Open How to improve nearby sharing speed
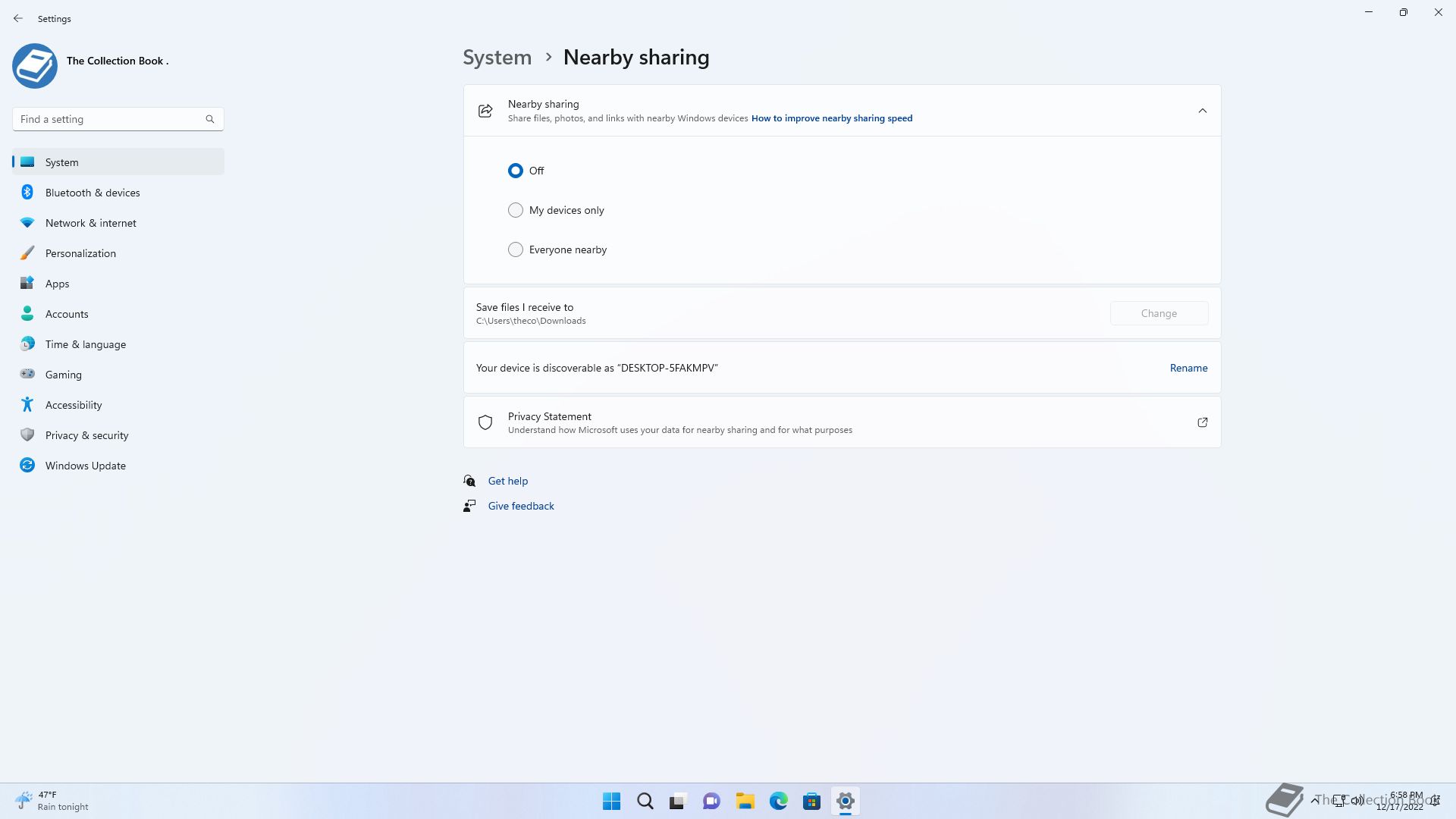This screenshot has width=1456, height=819. (x=832, y=118)
